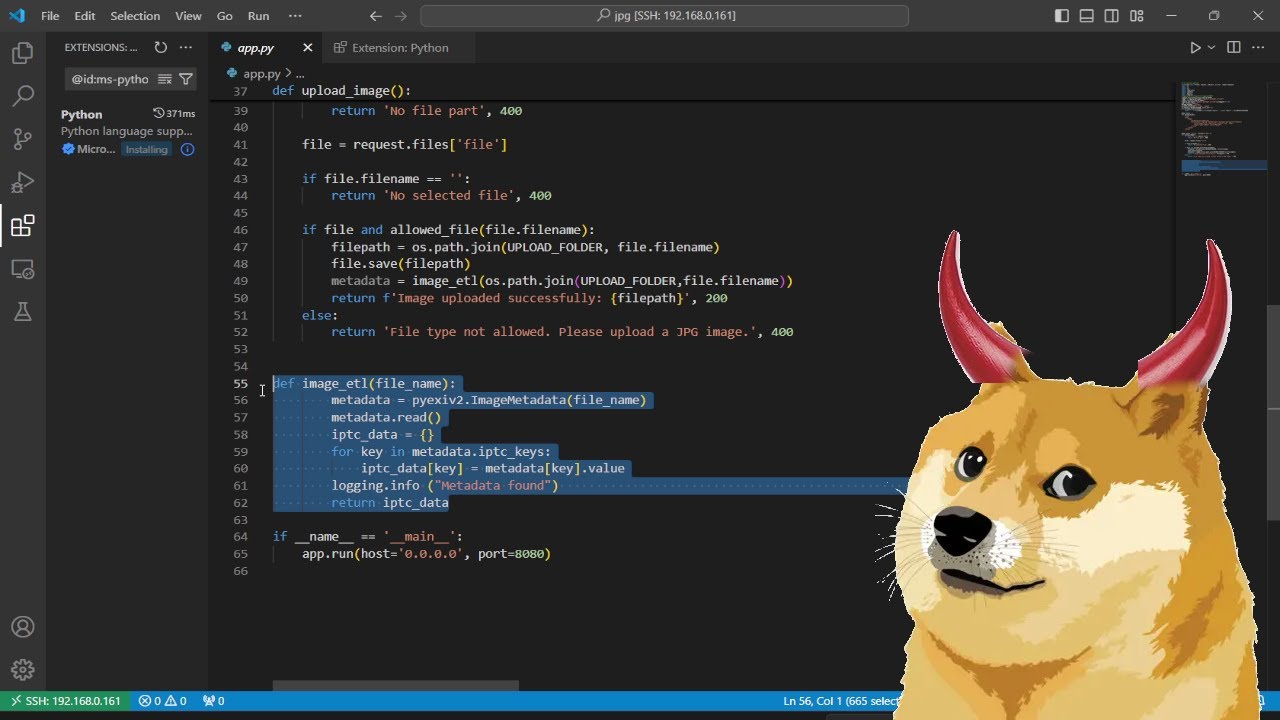The width and height of the screenshot is (1280, 720).
Task: Go forward with the navigation arrow
Action: pyautogui.click(x=400, y=16)
